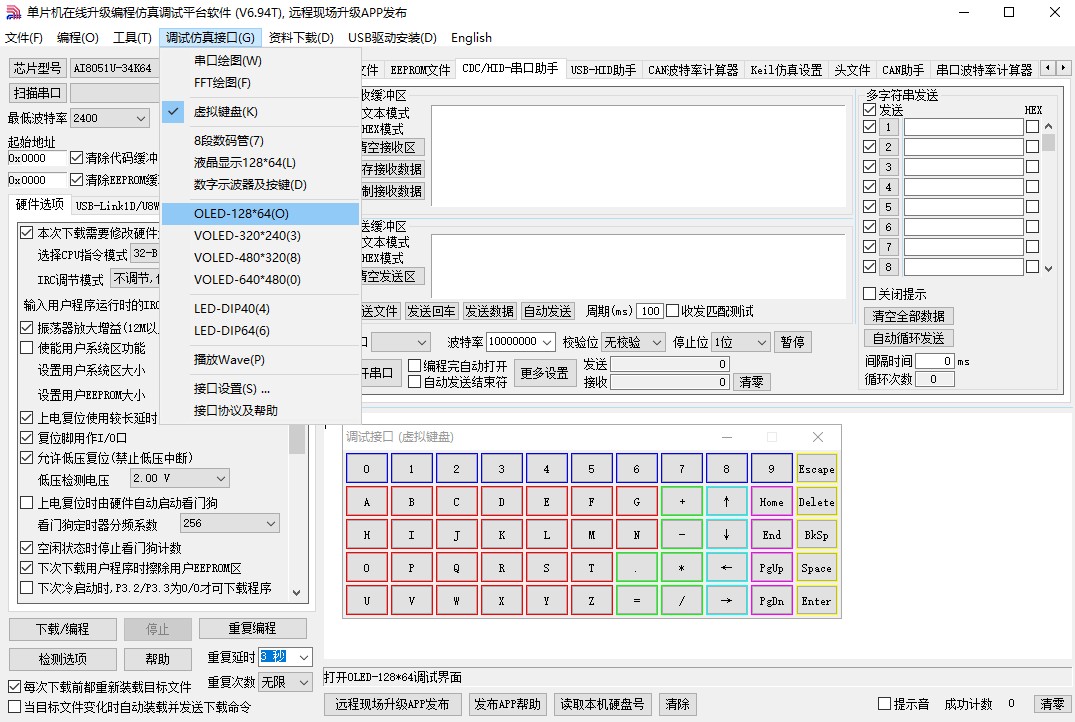This screenshot has height=722, width=1075.
Task: Click the Enter key on virtual keyboard
Action: point(816,601)
